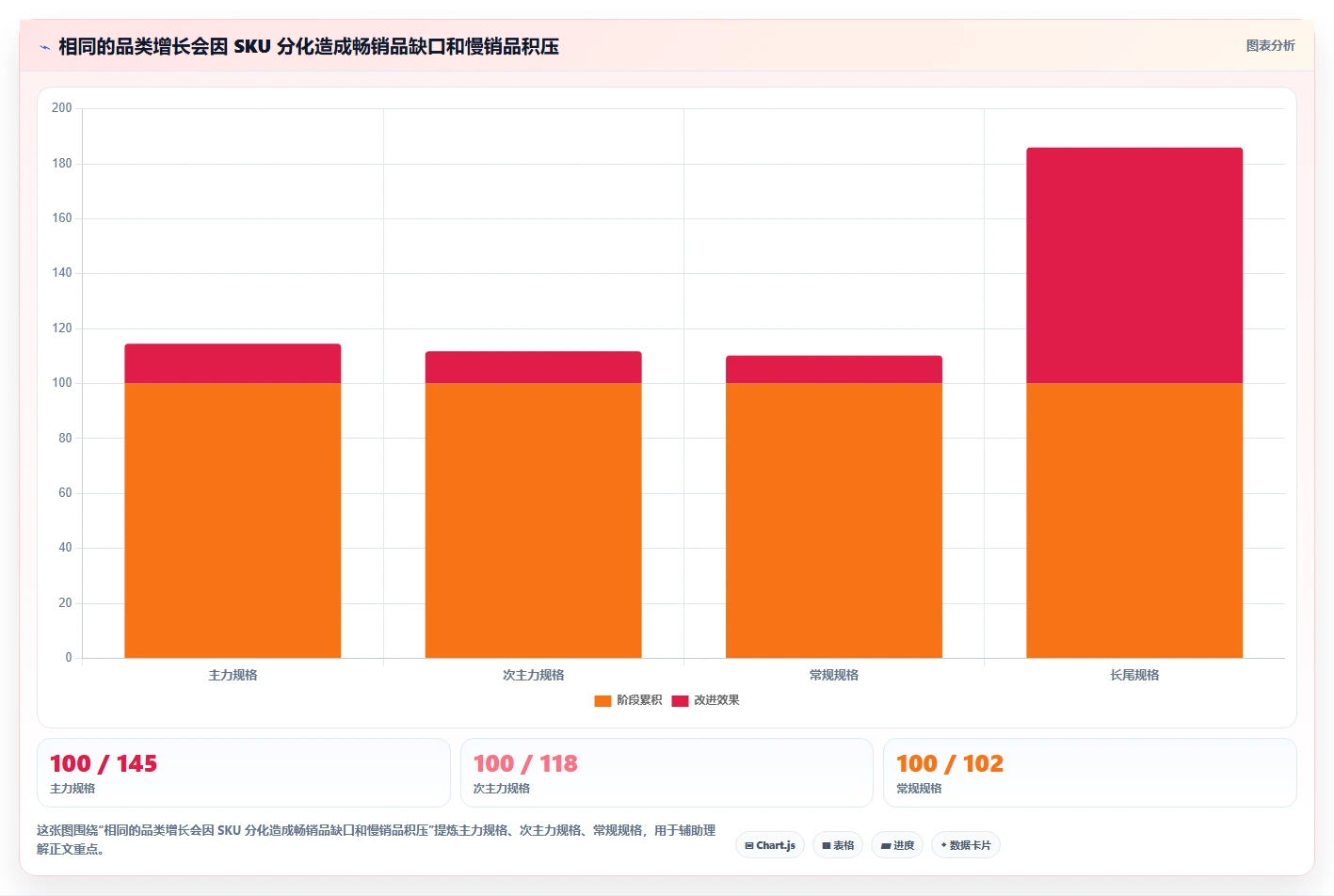Click the 主力规格 x-axis label

(x=233, y=675)
